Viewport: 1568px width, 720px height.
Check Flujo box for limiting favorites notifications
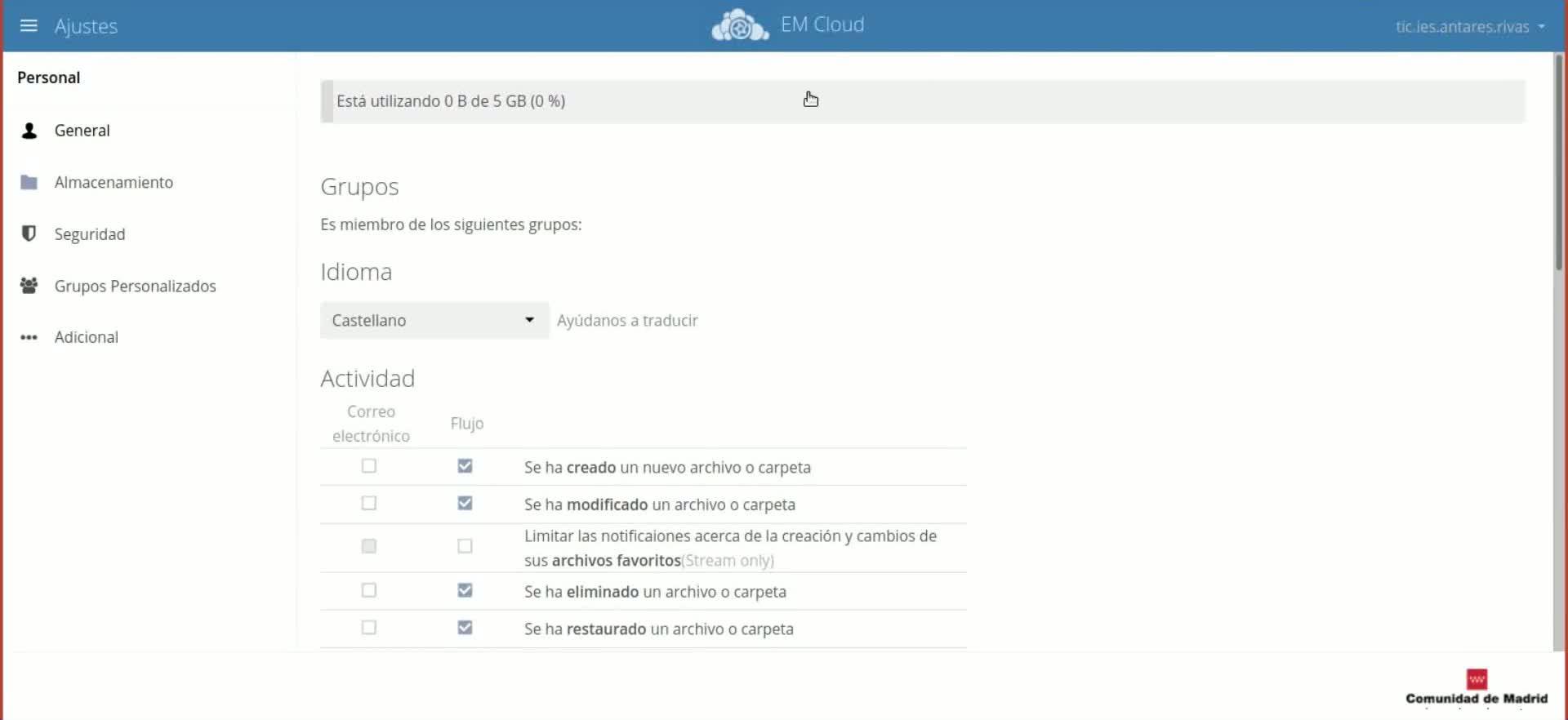[x=465, y=546]
